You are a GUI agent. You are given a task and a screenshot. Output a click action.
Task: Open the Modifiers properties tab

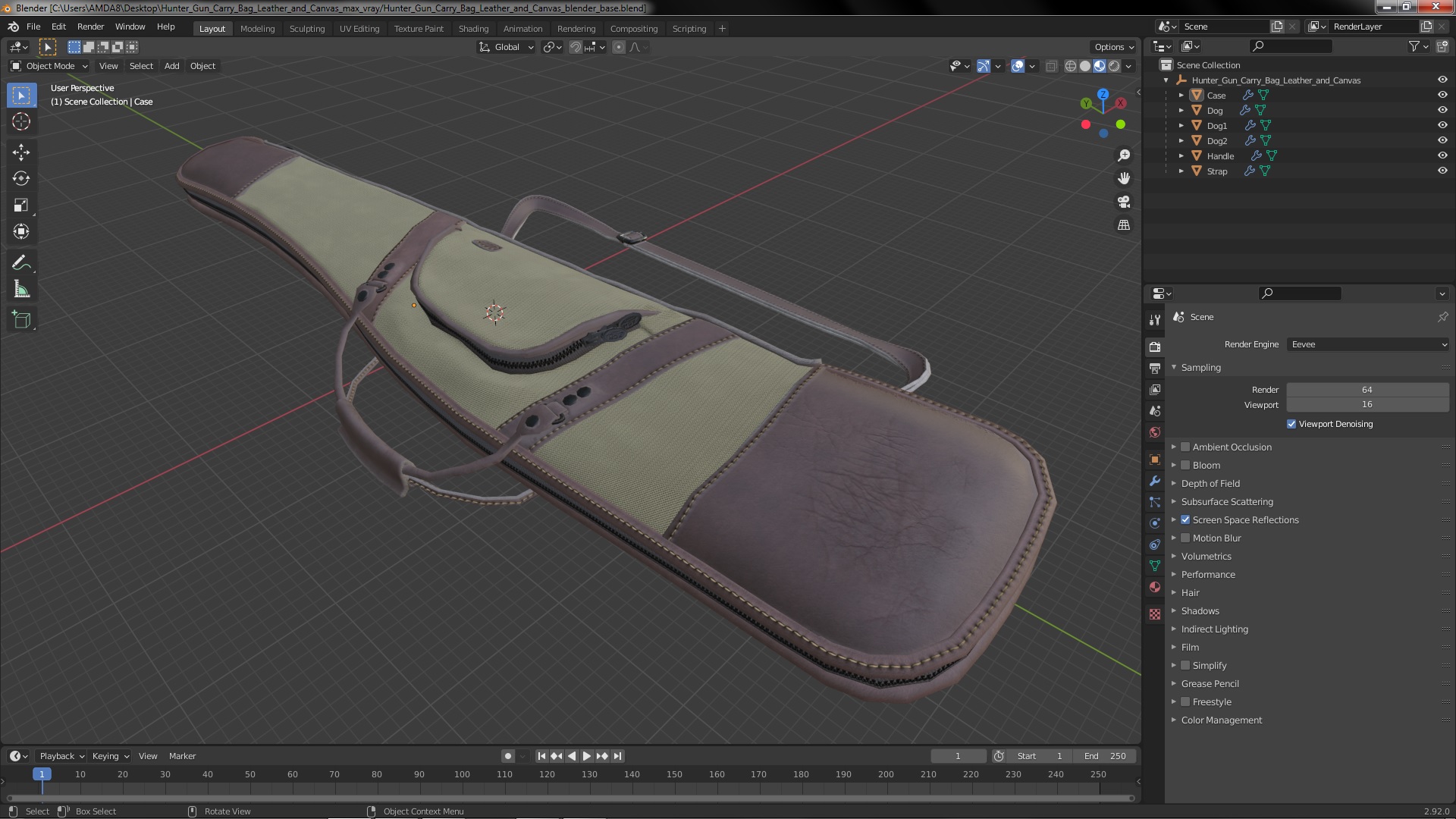(x=1155, y=481)
